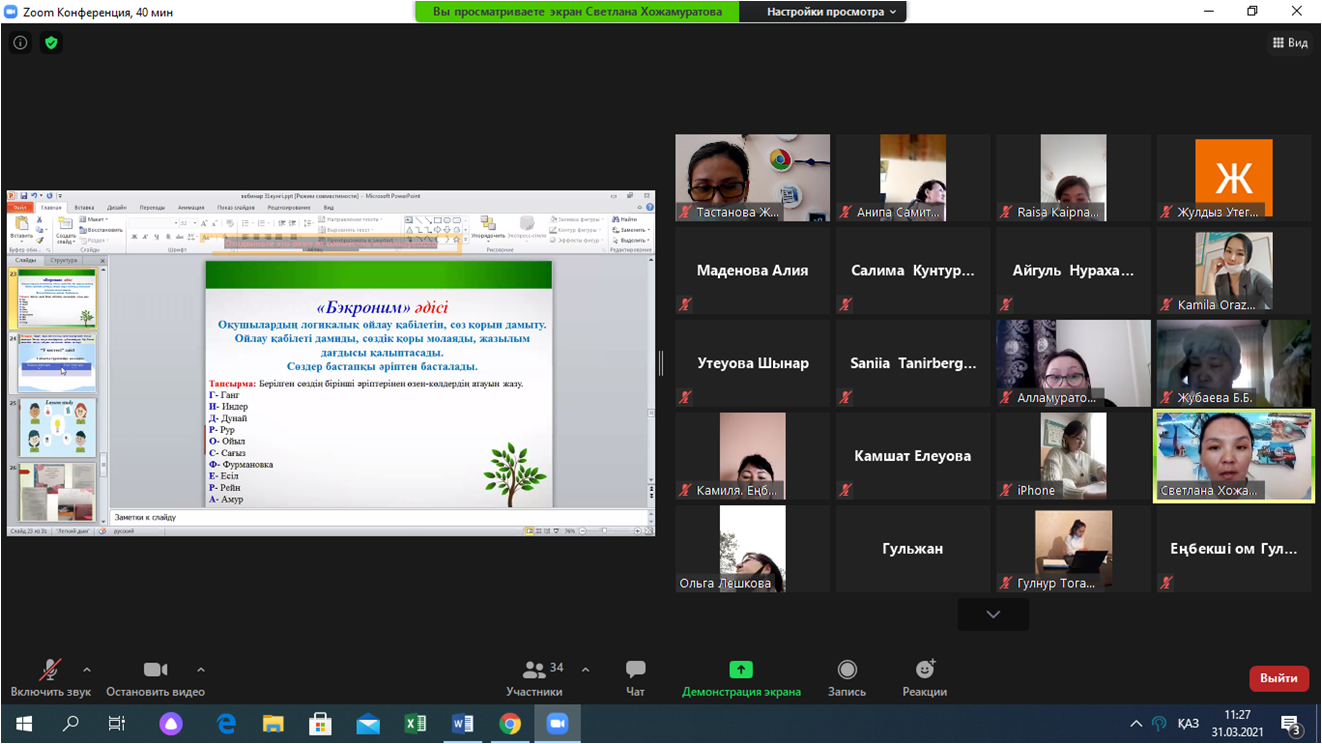Open Zoom from the Windows taskbar
Screen dimensions: 1322x744
tap(557, 724)
